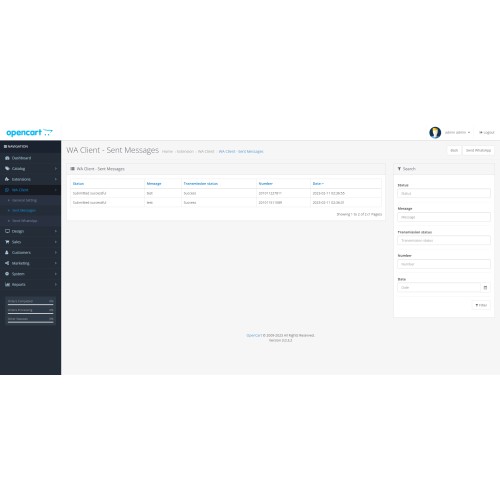The width and height of the screenshot is (500, 500).
Task: Sort table by Message column
Action: click(154, 184)
